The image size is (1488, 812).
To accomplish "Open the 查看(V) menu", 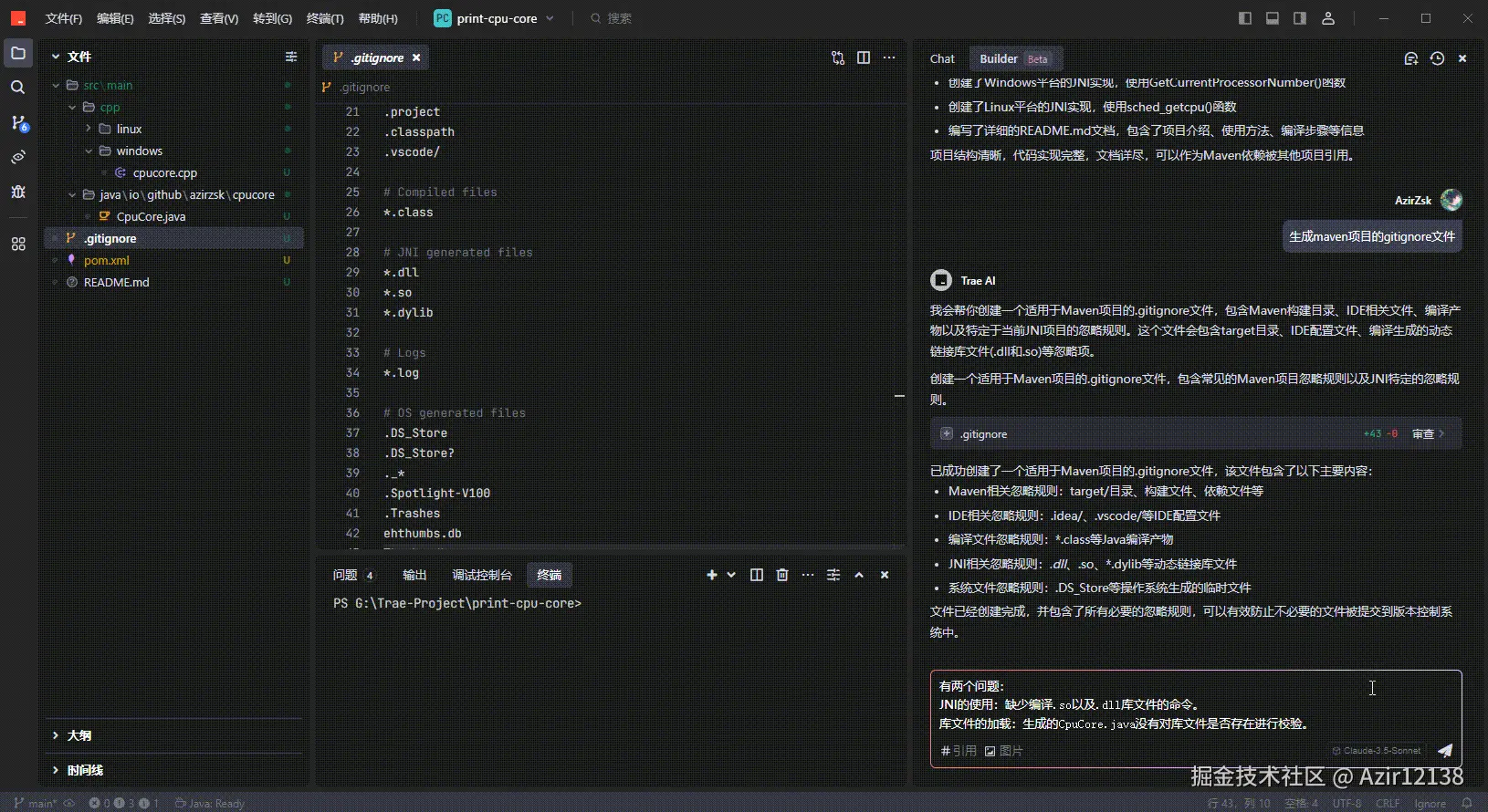I will [219, 18].
